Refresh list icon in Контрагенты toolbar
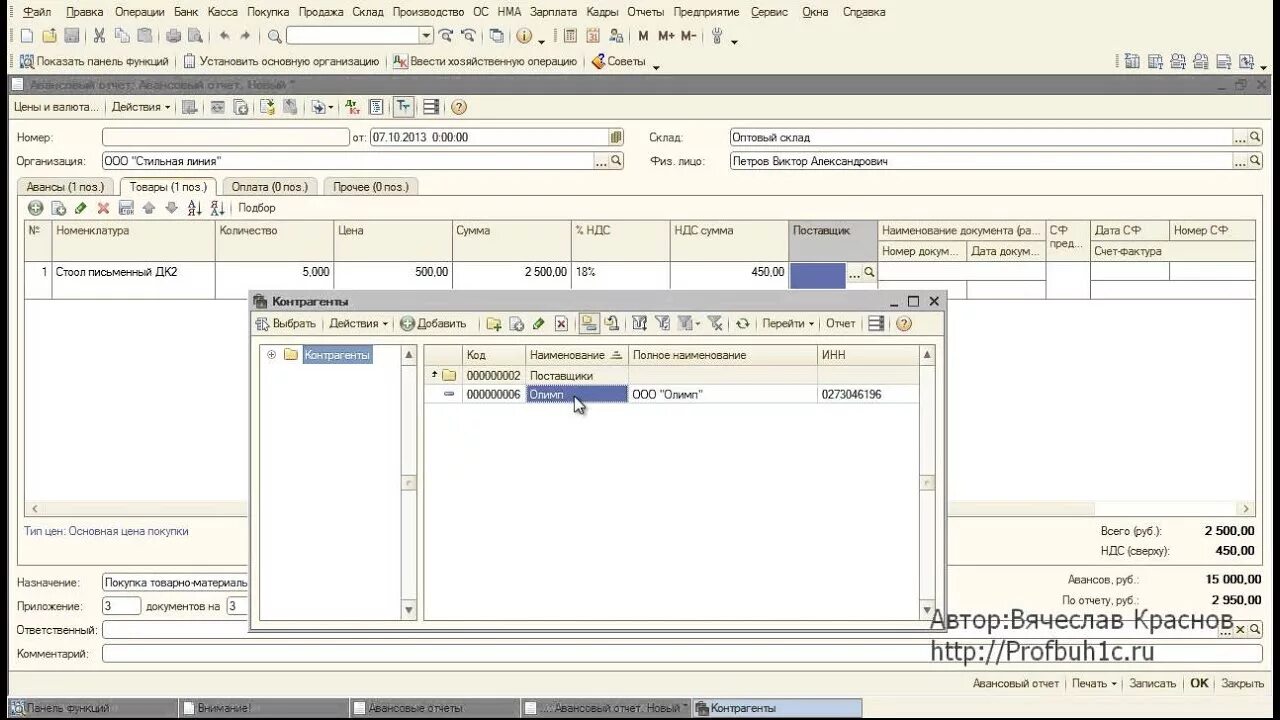Image resolution: width=1280 pixels, height=720 pixels. coord(742,324)
